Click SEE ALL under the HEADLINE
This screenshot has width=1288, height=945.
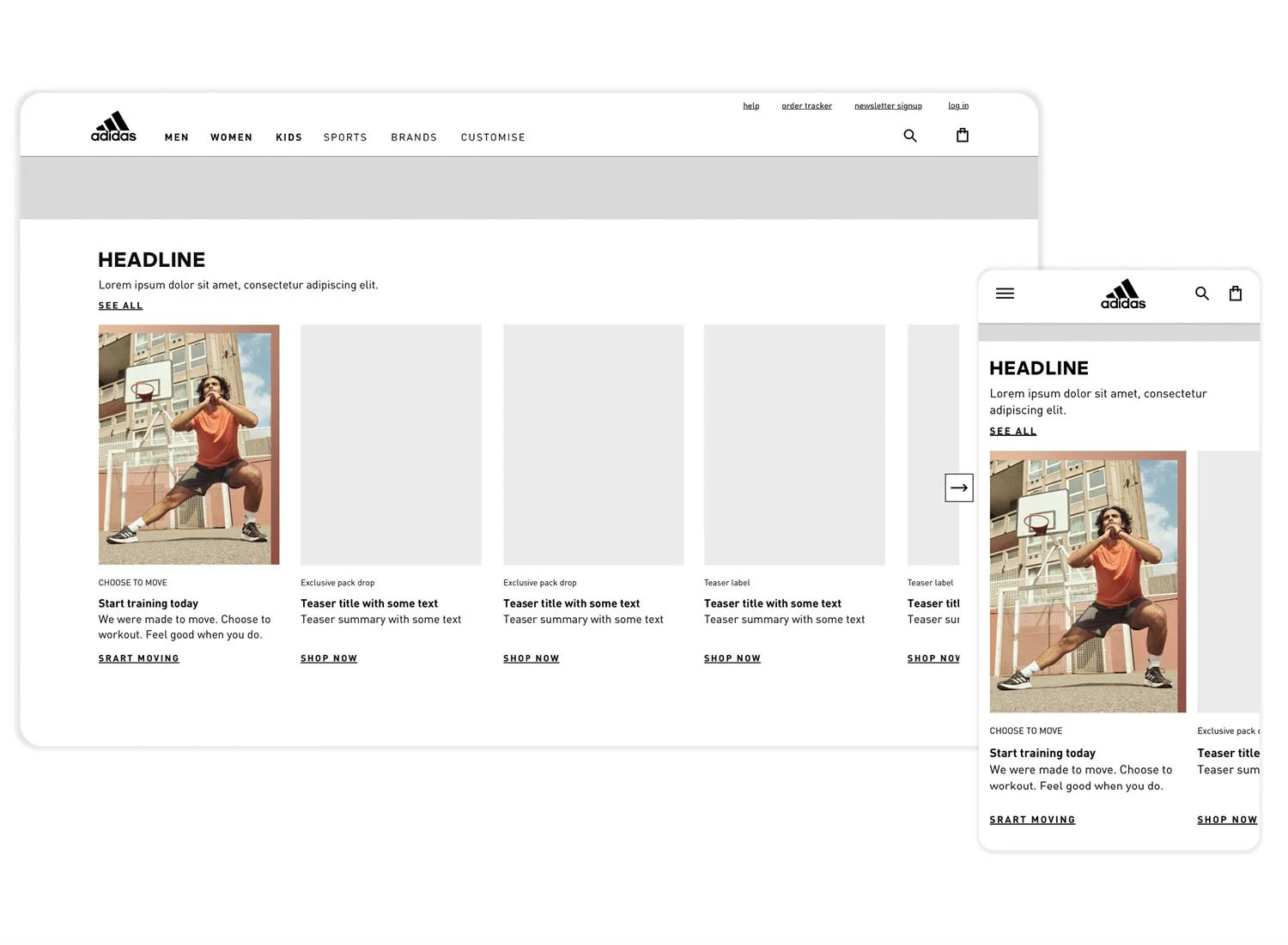point(120,305)
